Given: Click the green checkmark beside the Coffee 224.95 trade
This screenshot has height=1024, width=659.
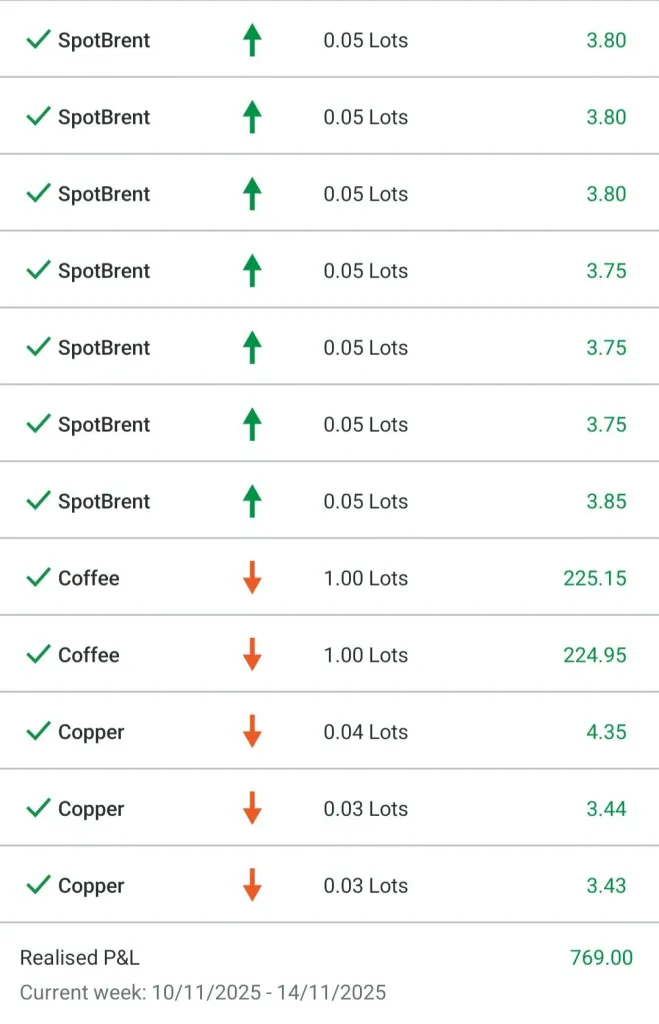Looking at the screenshot, I should (x=38, y=654).
